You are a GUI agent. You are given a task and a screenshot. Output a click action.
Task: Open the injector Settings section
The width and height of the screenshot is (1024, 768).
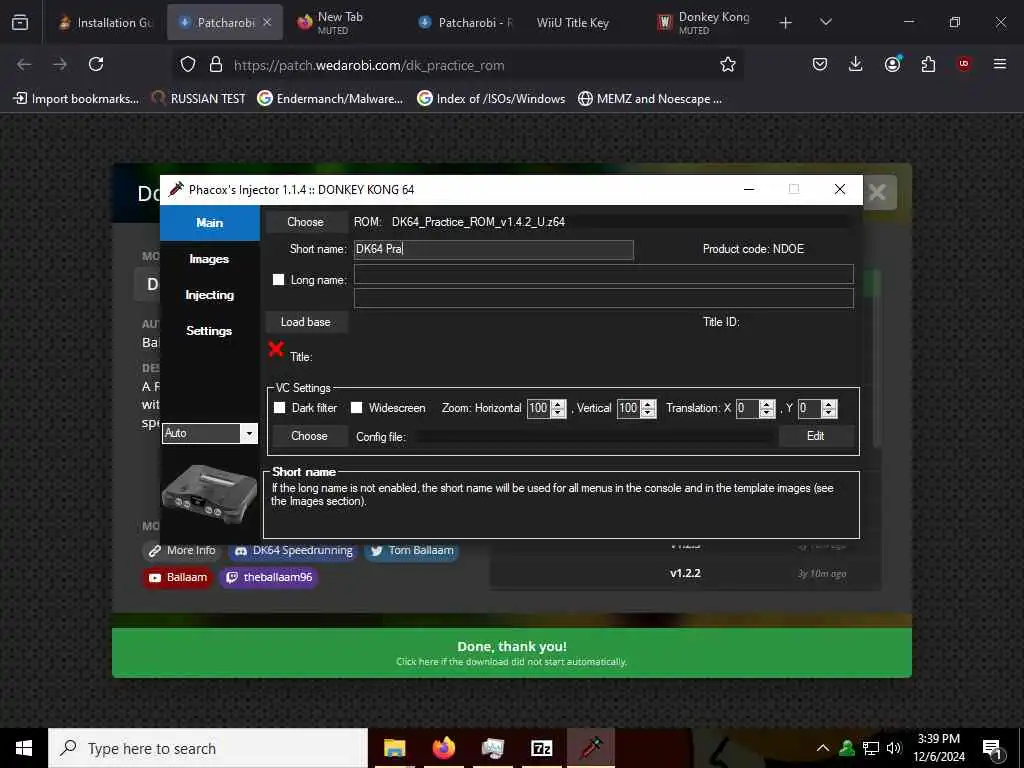pyautogui.click(x=210, y=330)
